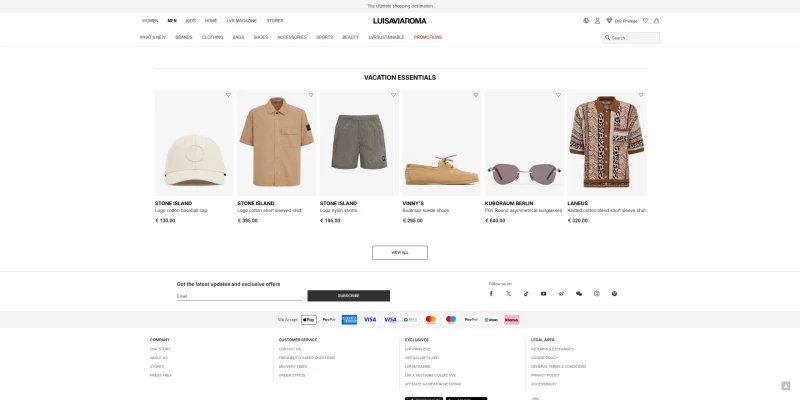
Task: Open the globe language and country selector
Action: pyautogui.click(x=586, y=21)
